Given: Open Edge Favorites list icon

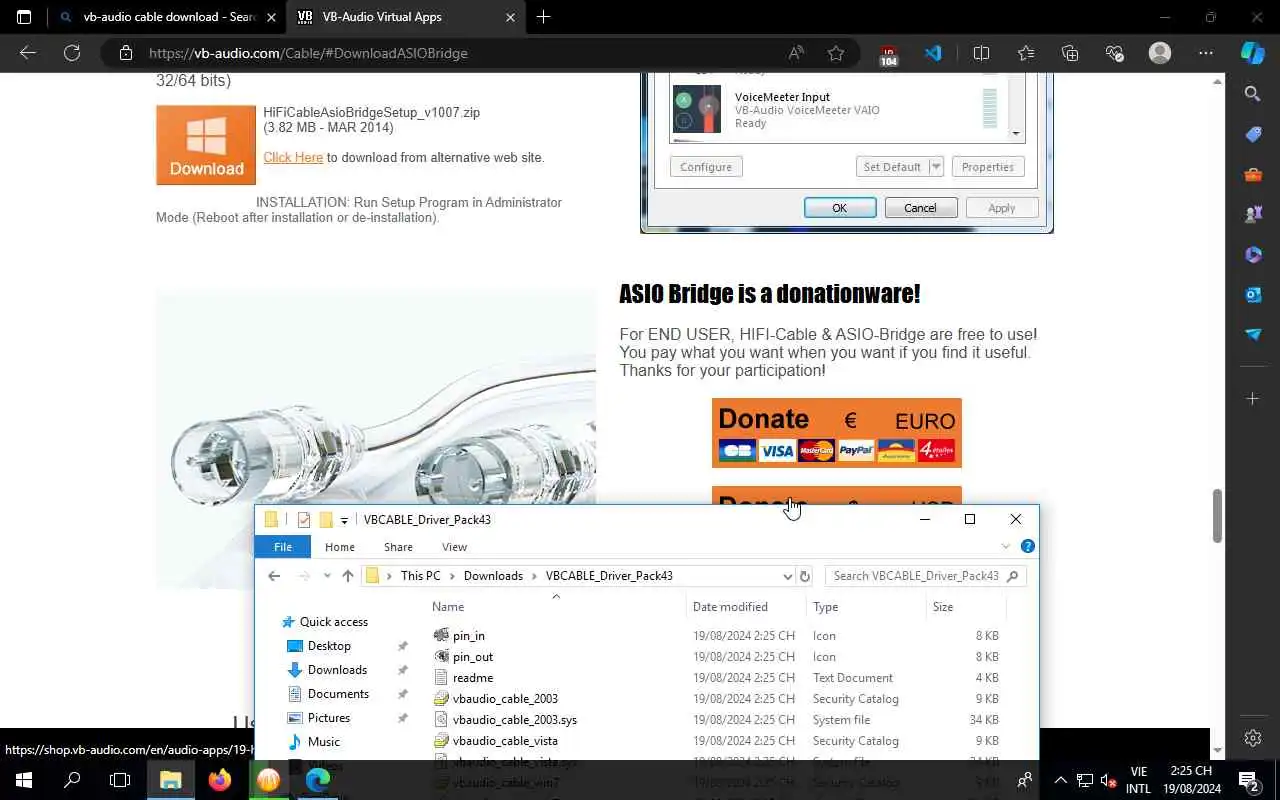Looking at the screenshot, I should 1026,53.
